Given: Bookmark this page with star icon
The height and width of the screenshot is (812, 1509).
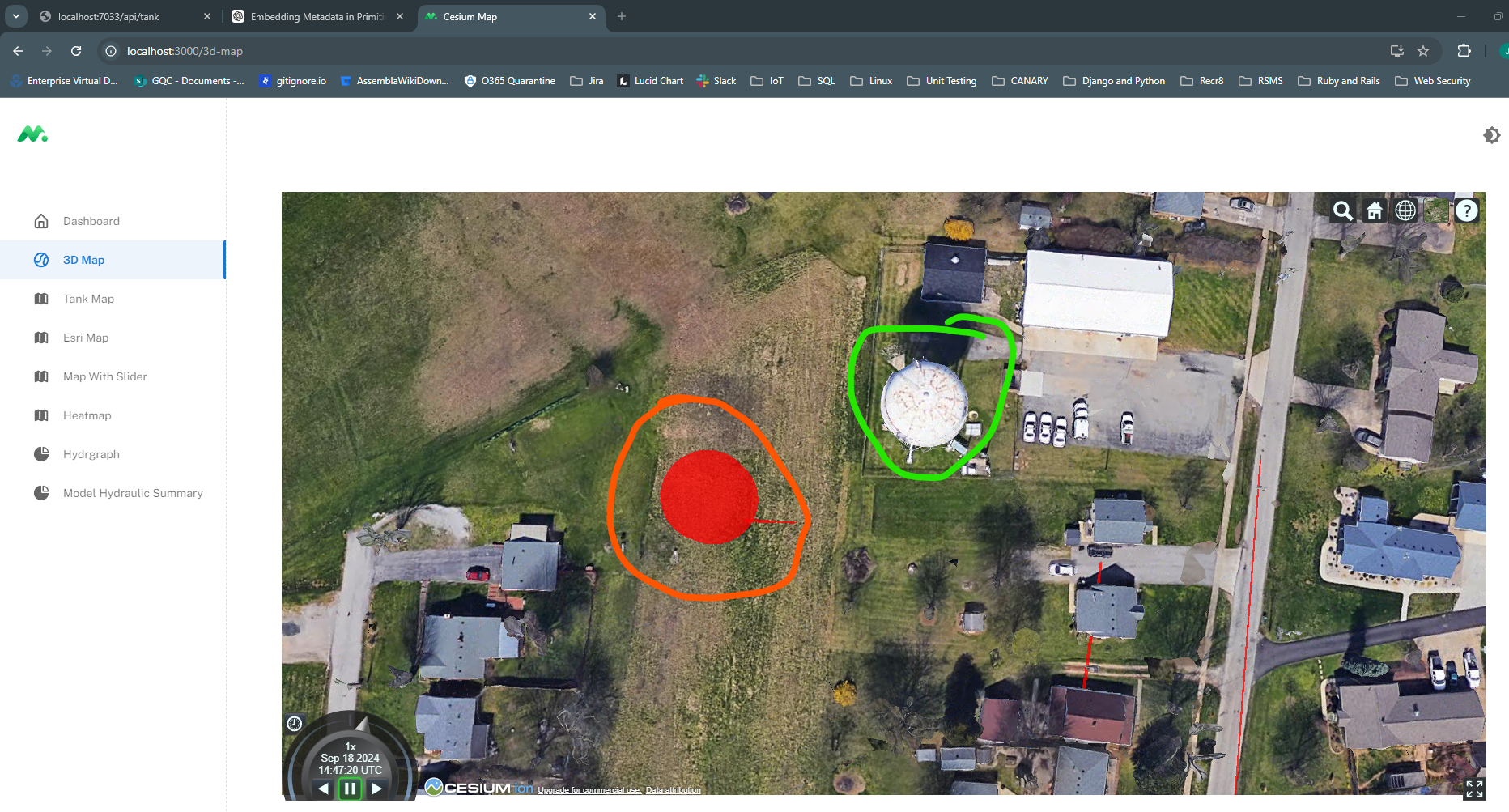Looking at the screenshot, I should click(x=1423, y=51).
